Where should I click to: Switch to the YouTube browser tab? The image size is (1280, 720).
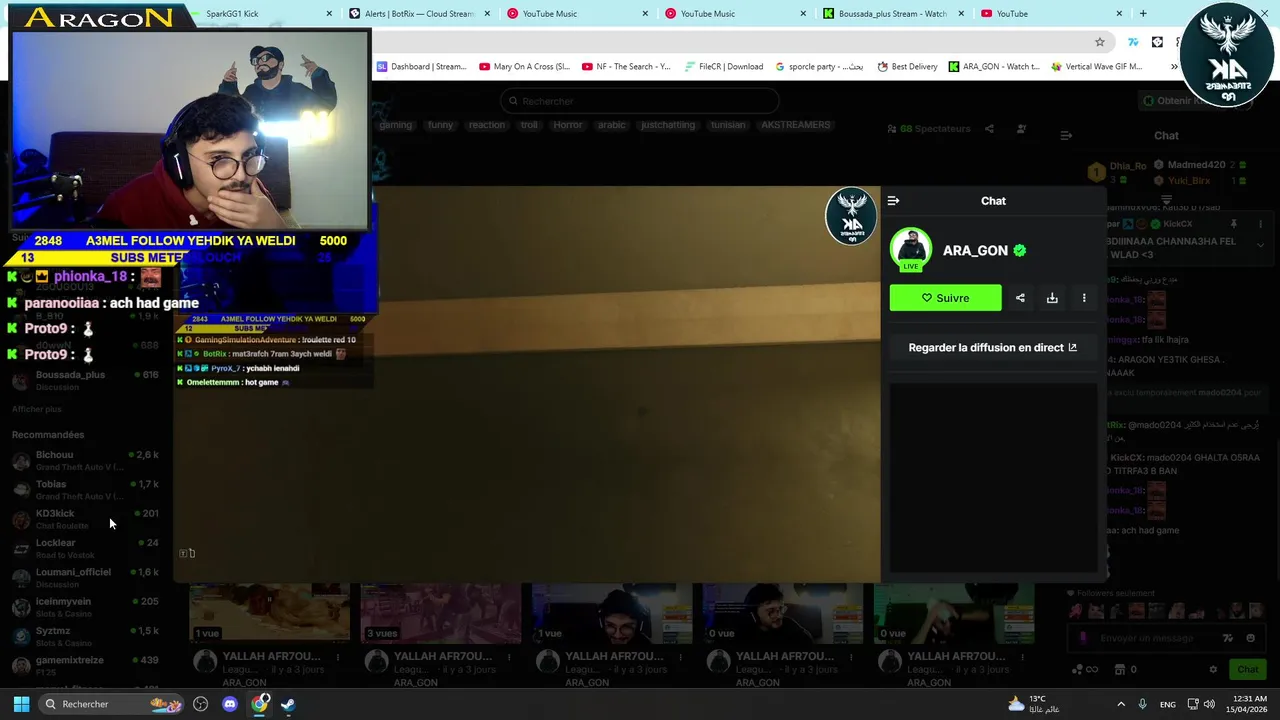(1050, 14)
